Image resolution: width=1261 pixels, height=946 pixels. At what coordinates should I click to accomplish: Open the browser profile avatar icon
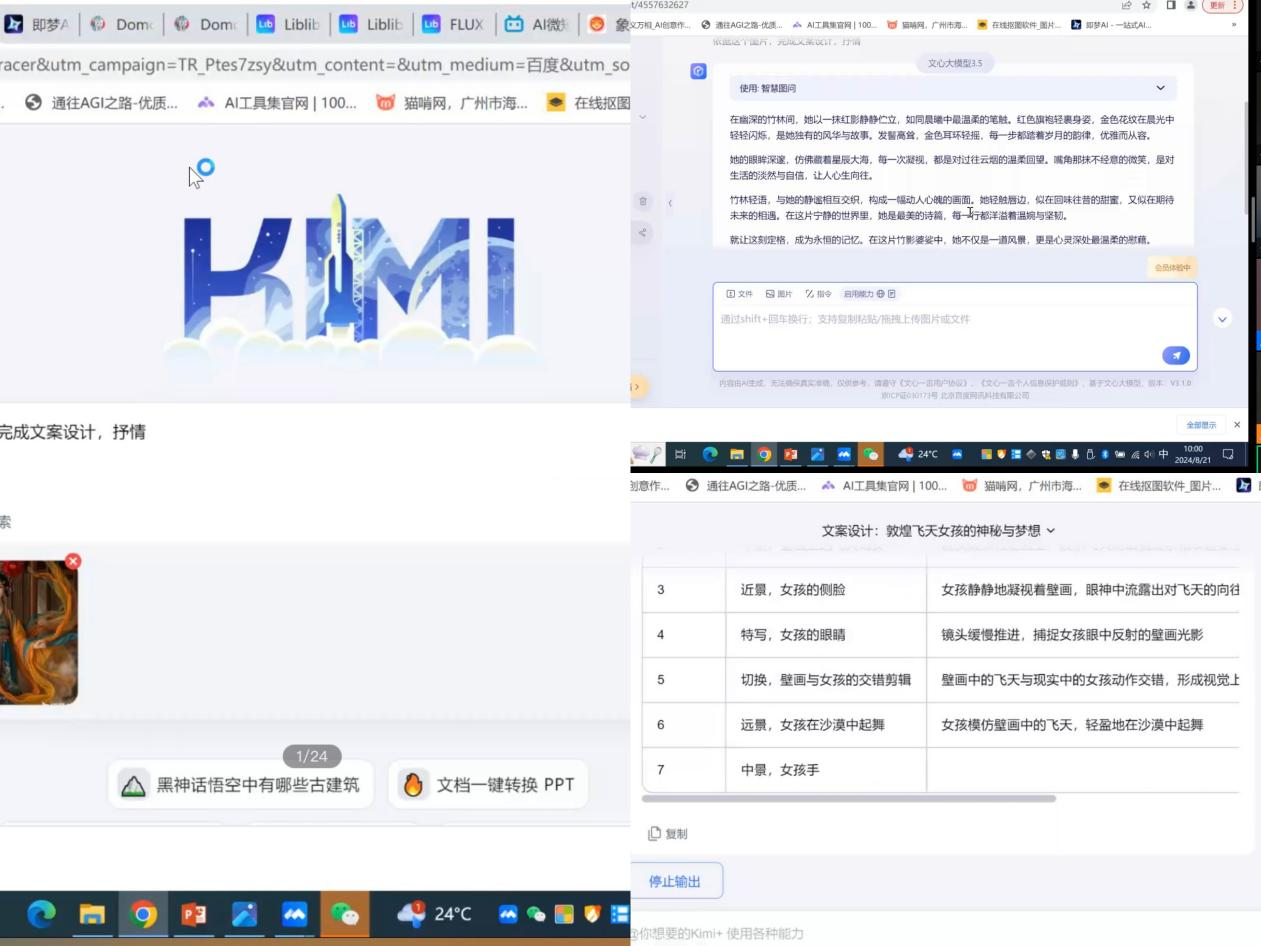tap(1190, 5)
